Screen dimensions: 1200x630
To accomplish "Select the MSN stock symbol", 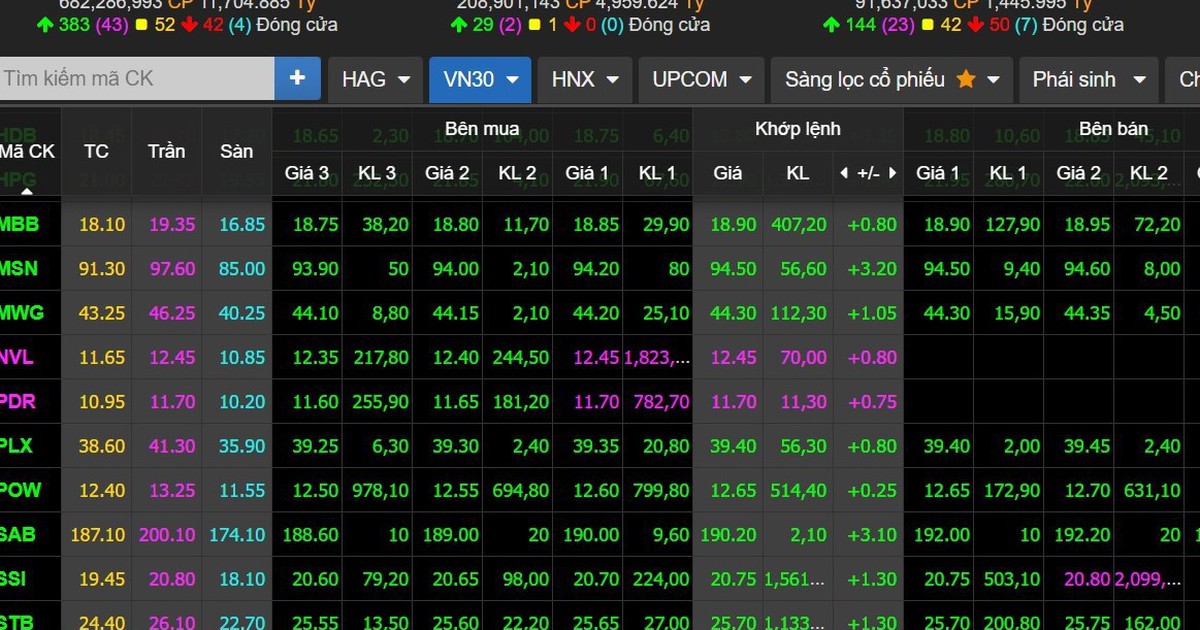I will click(x=20, y=269).
